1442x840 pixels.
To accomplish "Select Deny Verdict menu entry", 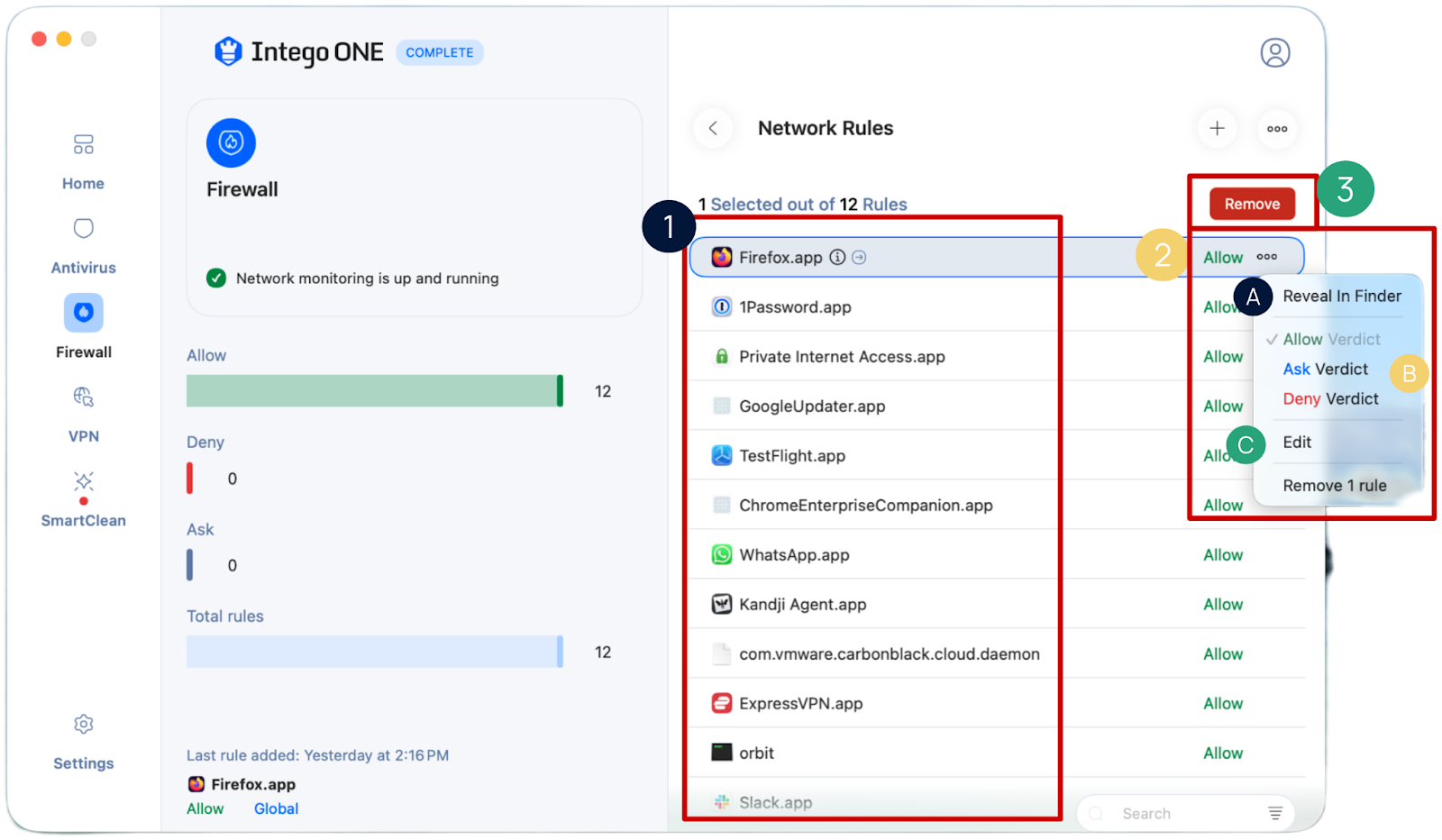I will pos(1330,398).
